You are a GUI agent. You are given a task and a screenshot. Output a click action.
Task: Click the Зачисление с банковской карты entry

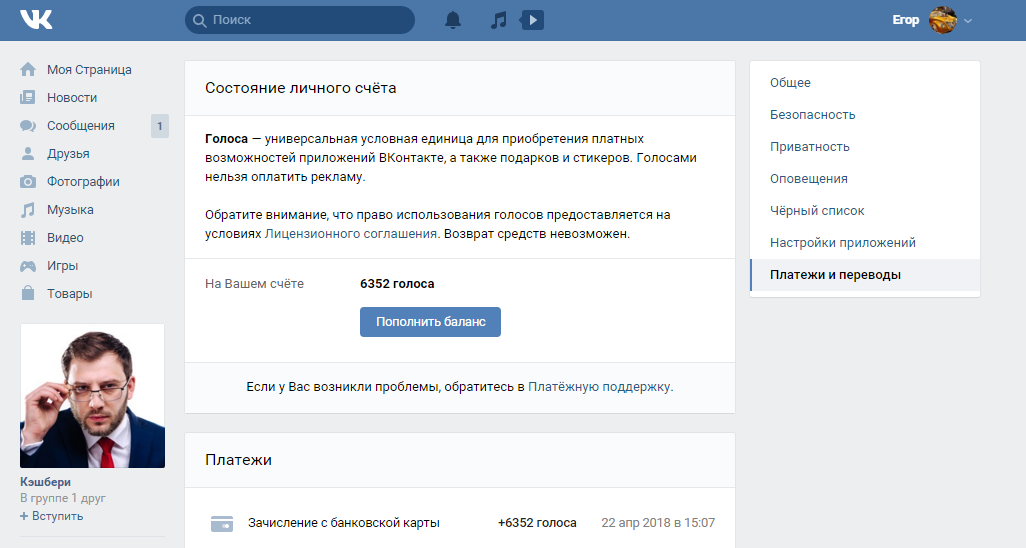coord(344,523)
